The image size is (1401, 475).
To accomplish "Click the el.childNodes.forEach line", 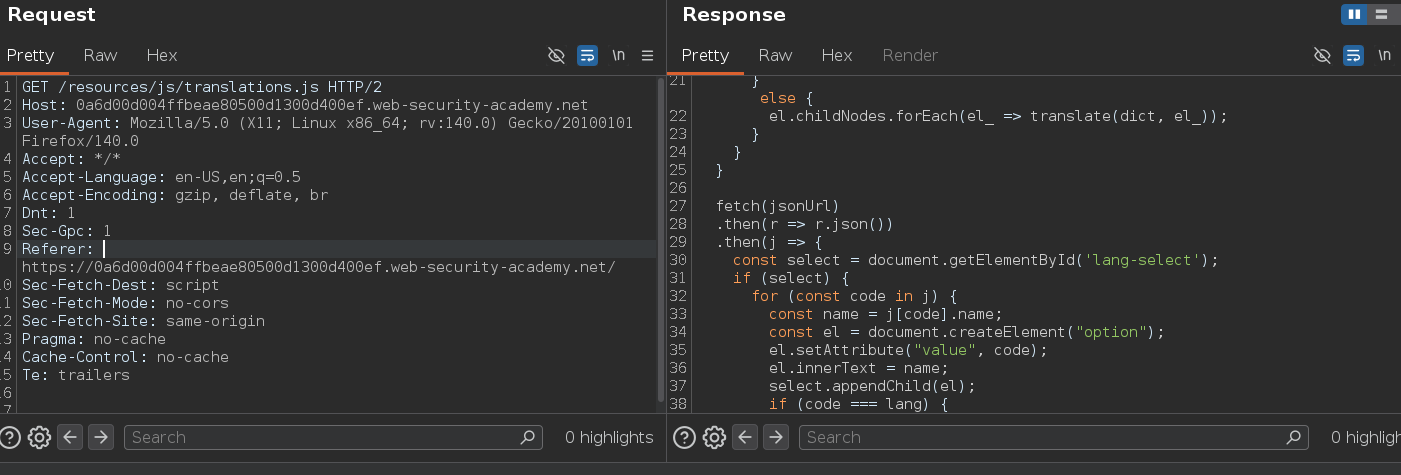I will pyautogui.click(x=997, y=116).
